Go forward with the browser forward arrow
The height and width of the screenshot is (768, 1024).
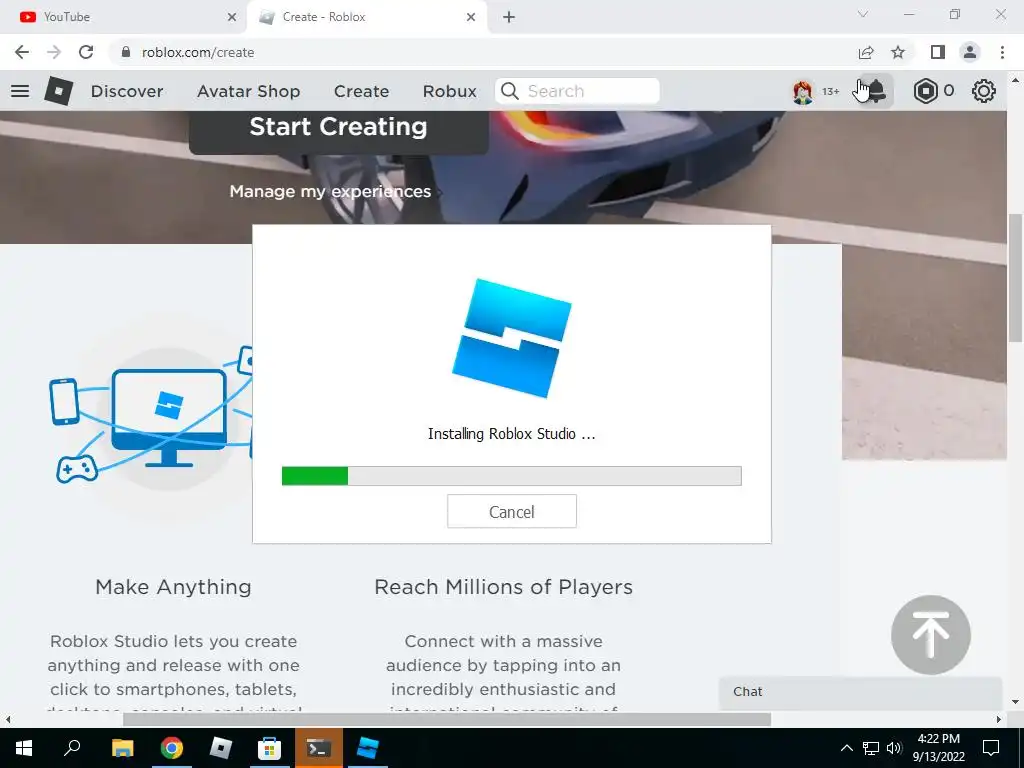click(54, 52)
